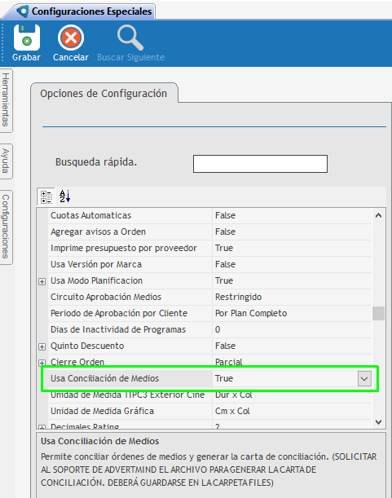The width and height of the screenshot is (392, 498).
Task: Click the scroll up arrow of property grid
Action: 378,216
